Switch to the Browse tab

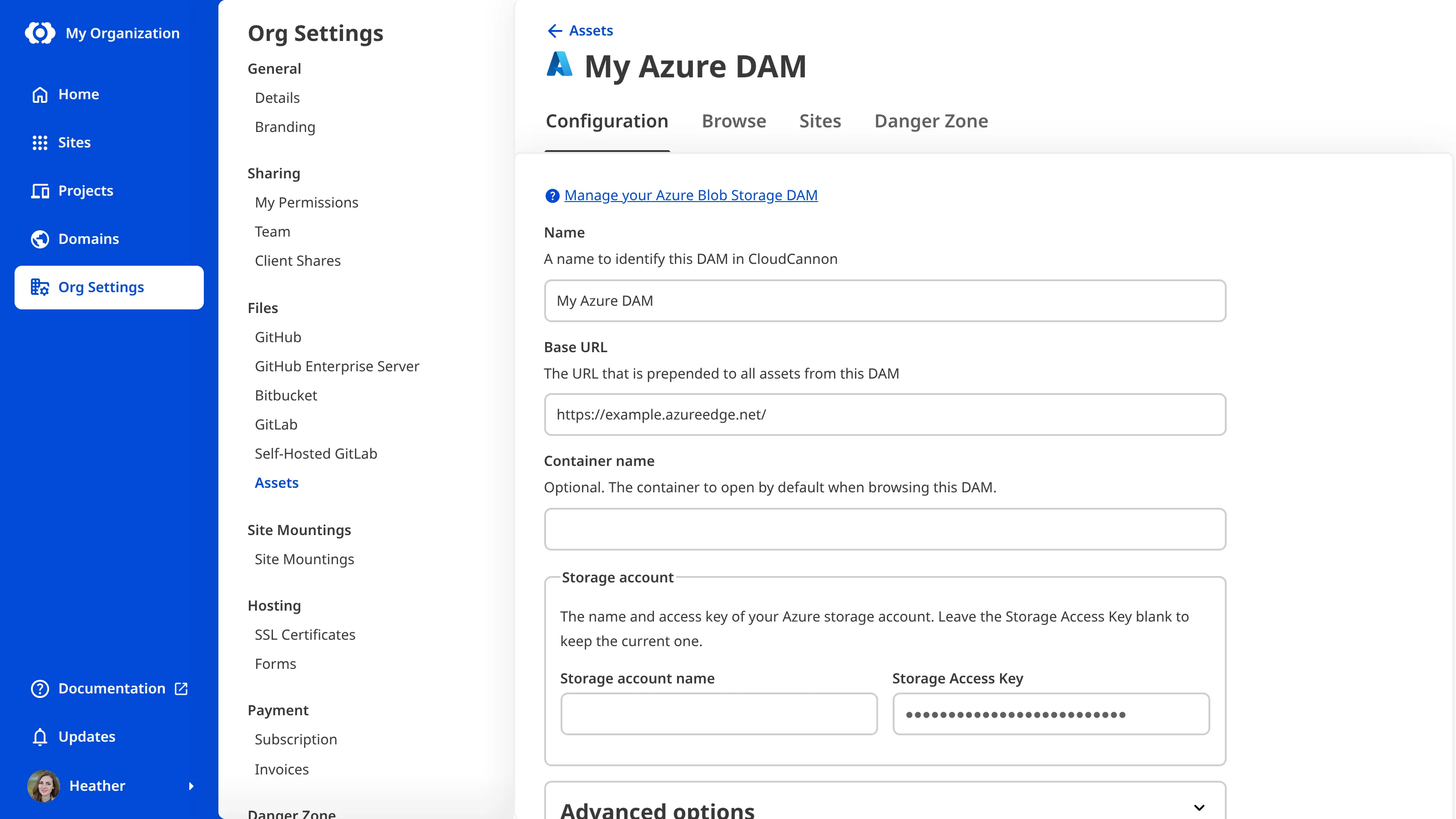click(x=733, y=121)
